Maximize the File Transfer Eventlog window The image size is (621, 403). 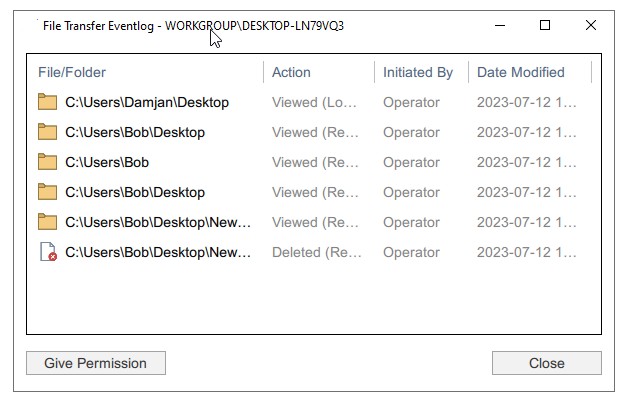coord(545,25)
